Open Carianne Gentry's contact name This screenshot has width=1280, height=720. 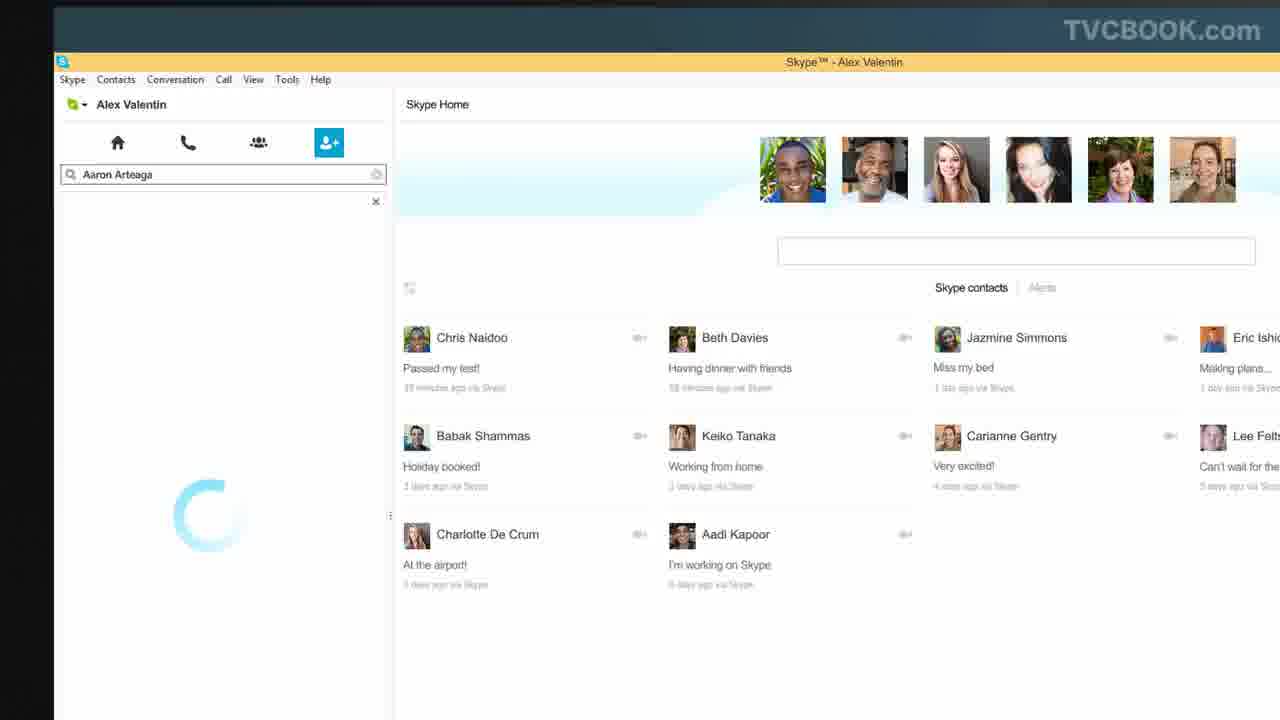click(x=1012, y=436)
